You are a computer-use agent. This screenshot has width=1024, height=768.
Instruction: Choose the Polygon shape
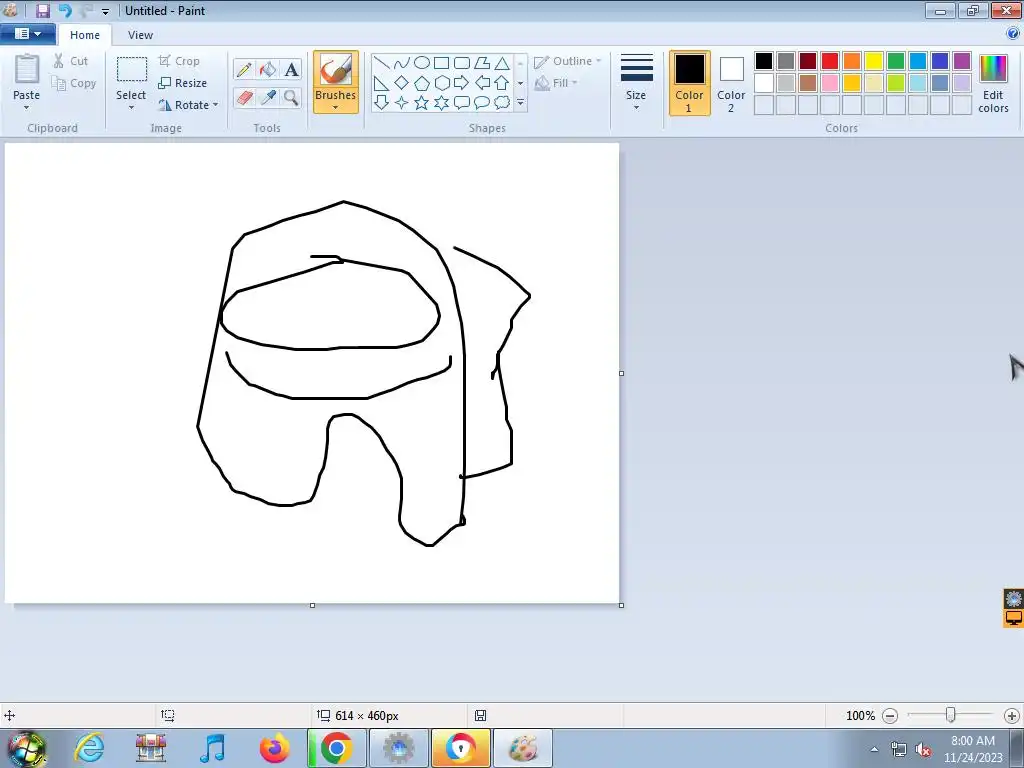482,63
